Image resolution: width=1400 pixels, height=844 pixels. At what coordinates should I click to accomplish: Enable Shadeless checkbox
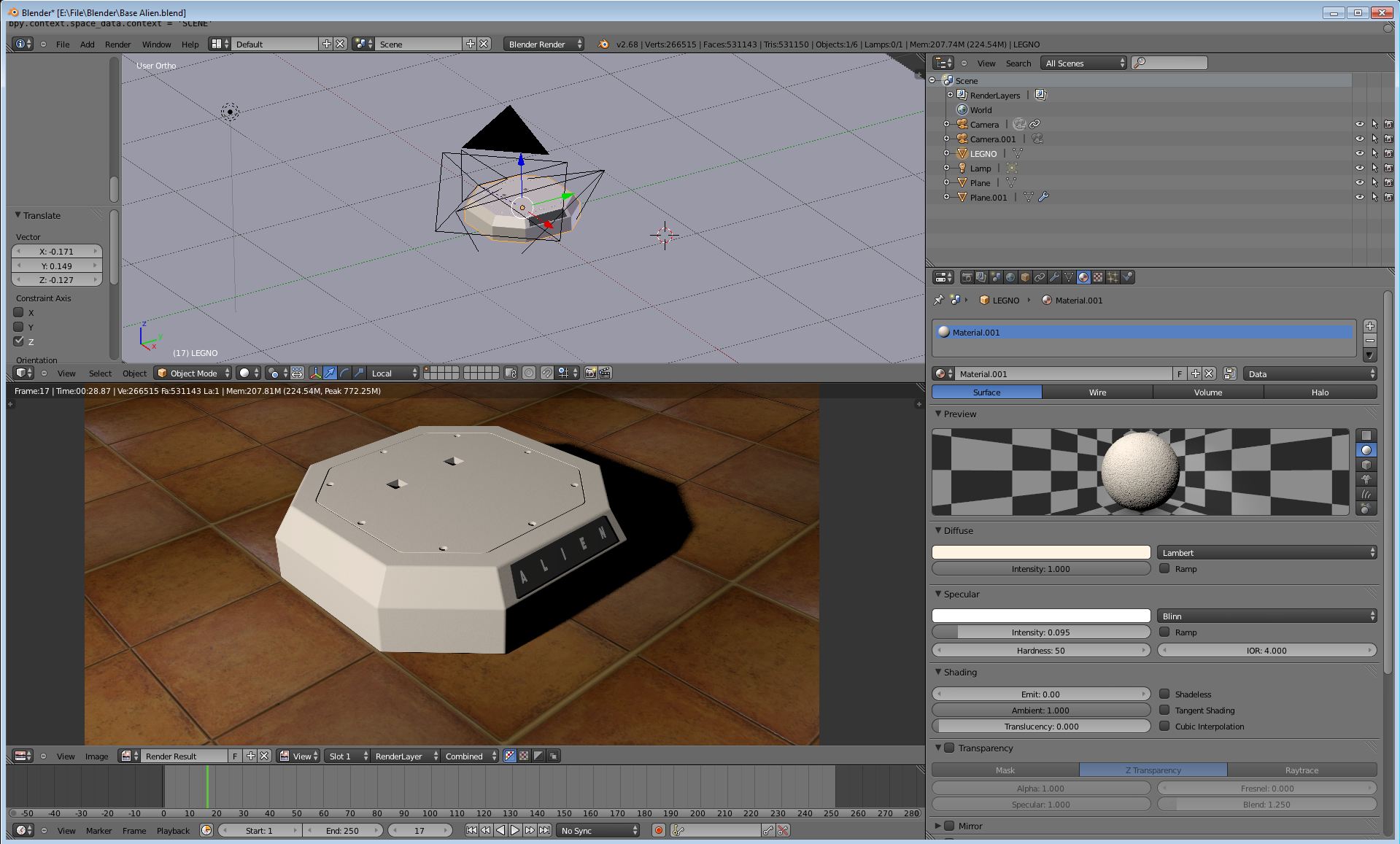click(1164, 694)
